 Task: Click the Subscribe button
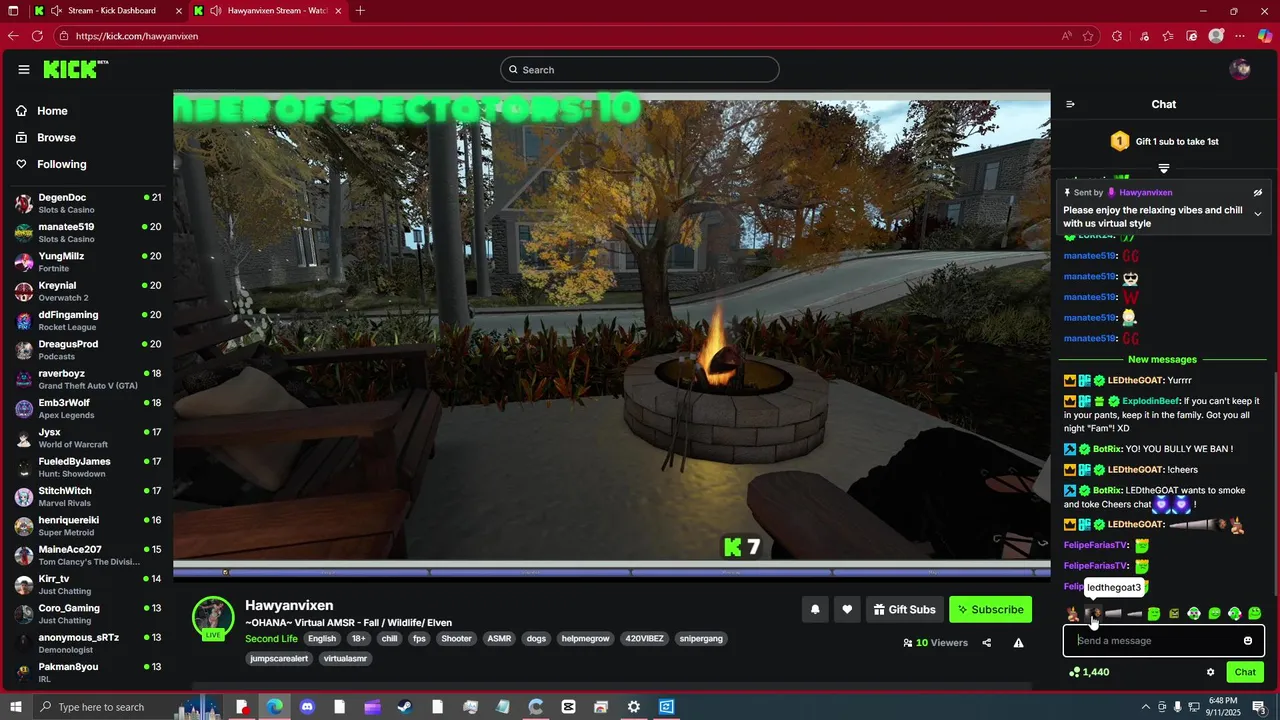coord(990,609)
